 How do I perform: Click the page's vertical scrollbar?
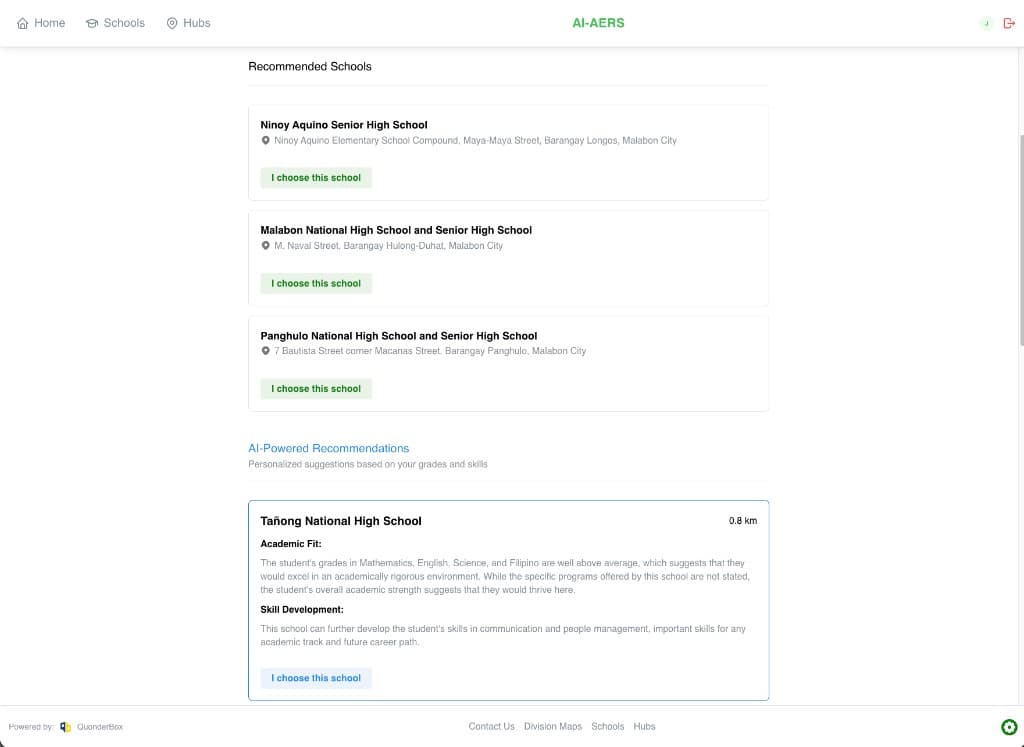click(1020, 240)
